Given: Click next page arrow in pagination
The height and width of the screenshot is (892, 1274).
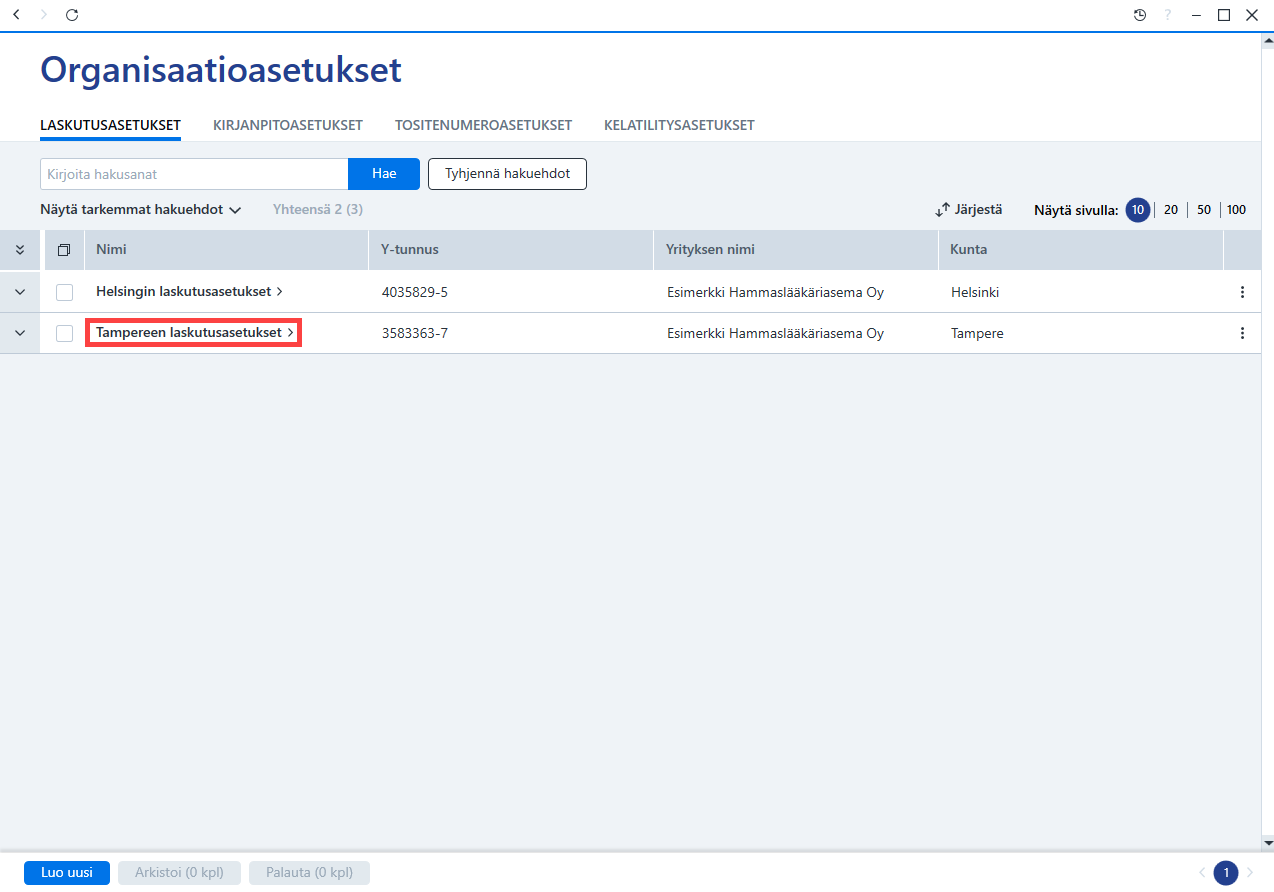Looking at the screenshot, I should (1250, 873).
